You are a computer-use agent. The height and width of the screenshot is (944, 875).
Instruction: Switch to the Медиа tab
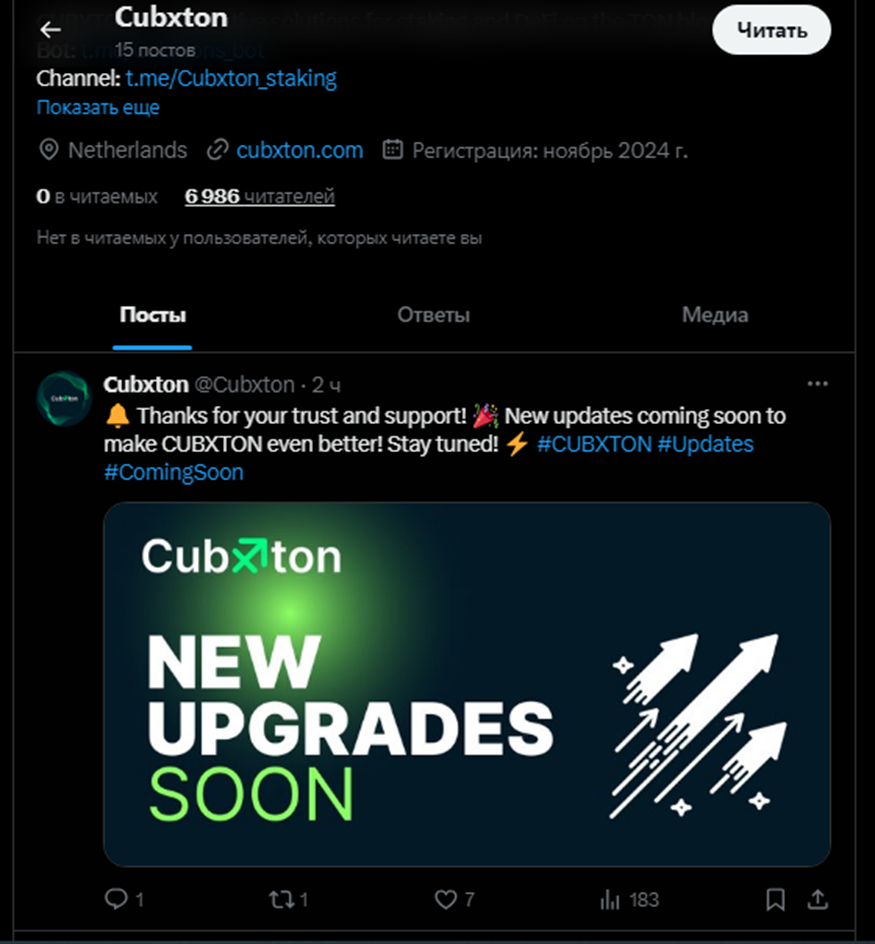pos(715,314)
